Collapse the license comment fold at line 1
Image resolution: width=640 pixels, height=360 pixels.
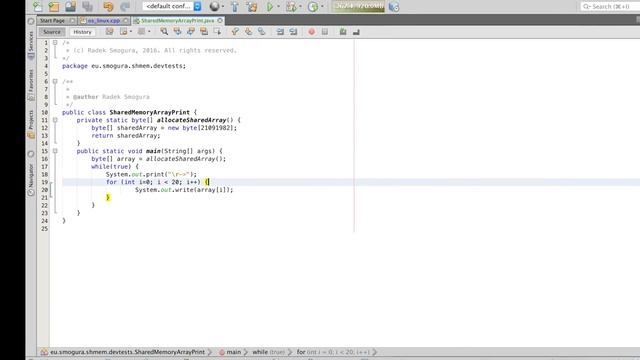point(55,42)
